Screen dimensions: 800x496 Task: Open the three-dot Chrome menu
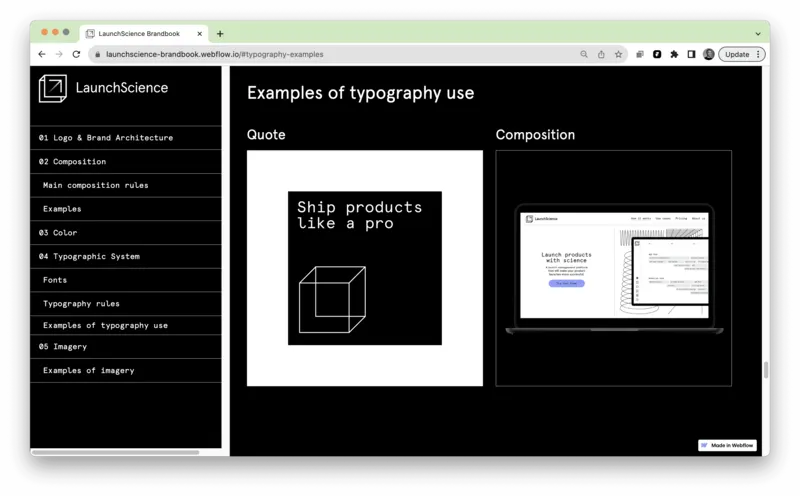[x=758, y=54]
